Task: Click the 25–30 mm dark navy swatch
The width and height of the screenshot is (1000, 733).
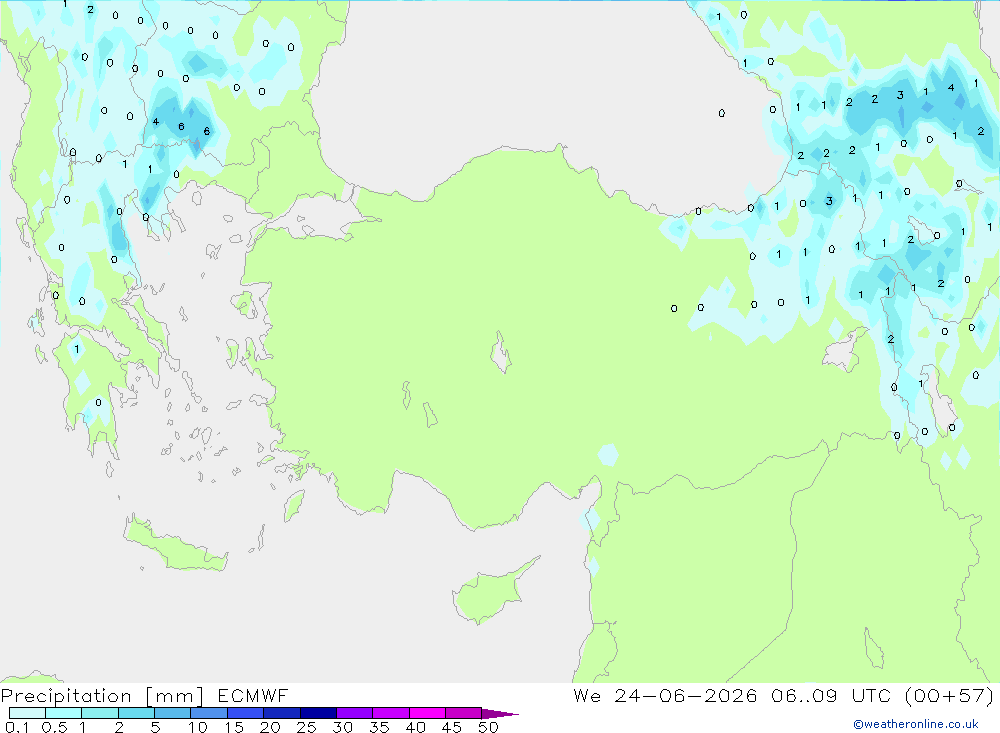Action: click(318, 713)
